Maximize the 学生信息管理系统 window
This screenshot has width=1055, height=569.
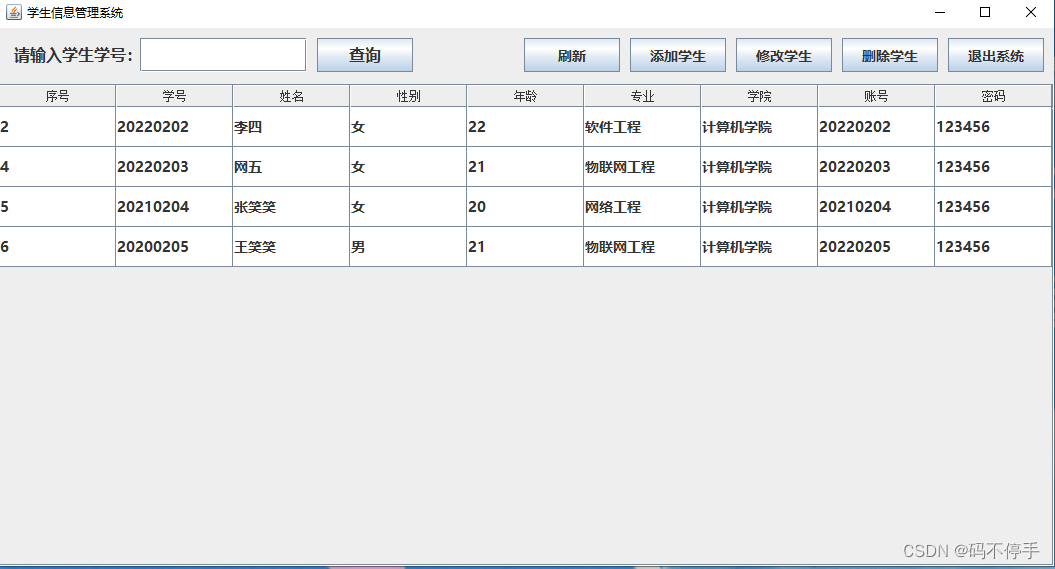coord(985,12)
